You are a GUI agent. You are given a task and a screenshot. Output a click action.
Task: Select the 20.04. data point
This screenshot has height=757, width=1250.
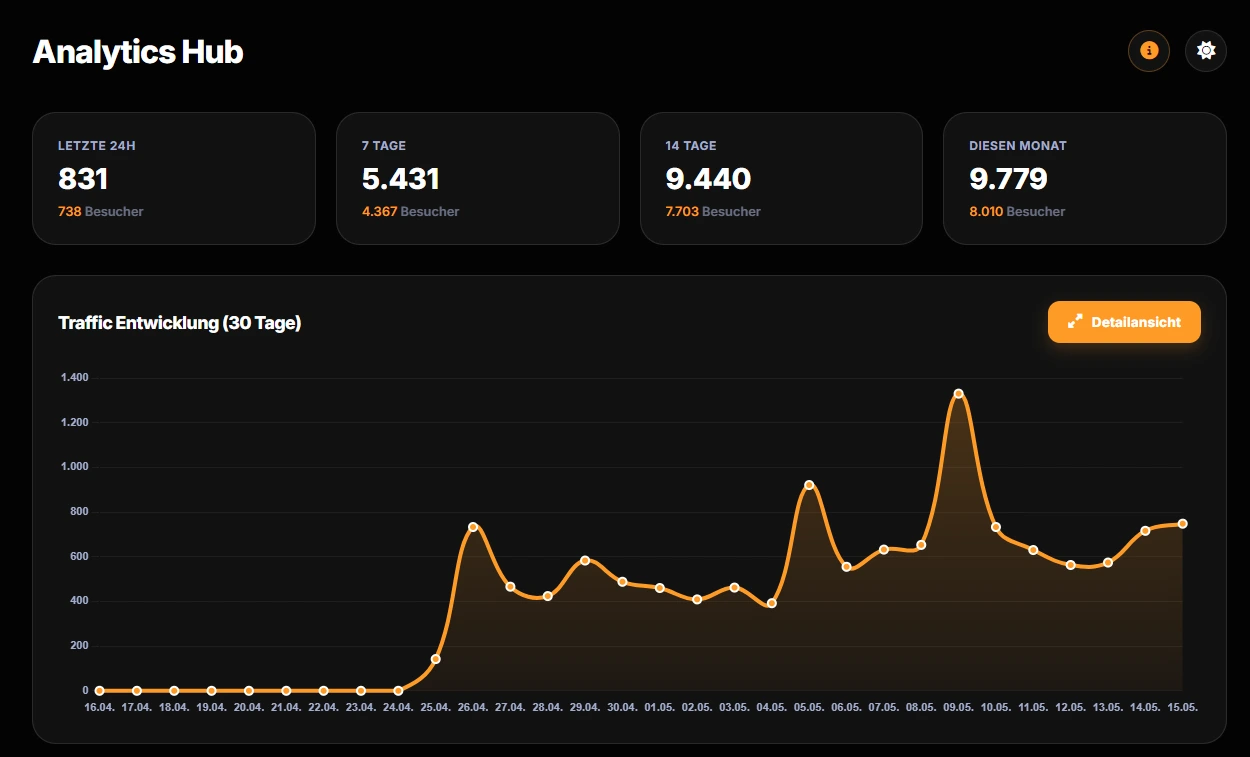coord(249,690)
